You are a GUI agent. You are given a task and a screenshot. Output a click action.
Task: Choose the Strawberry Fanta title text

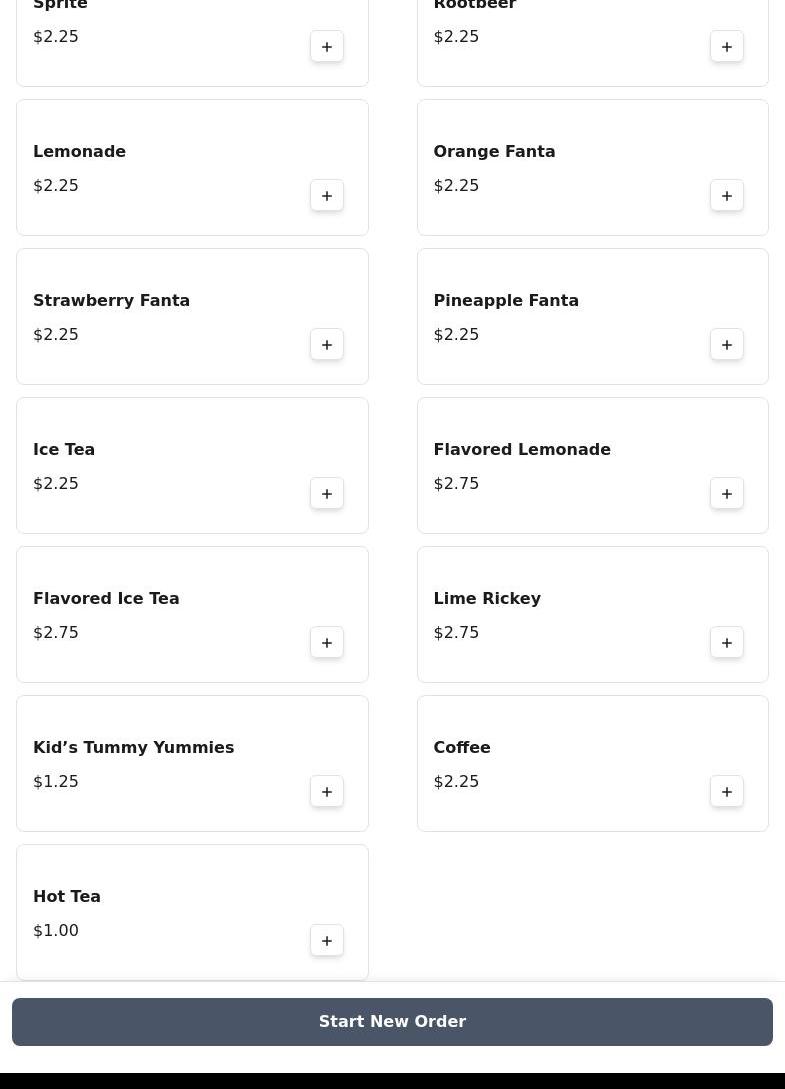pos(111,300)
